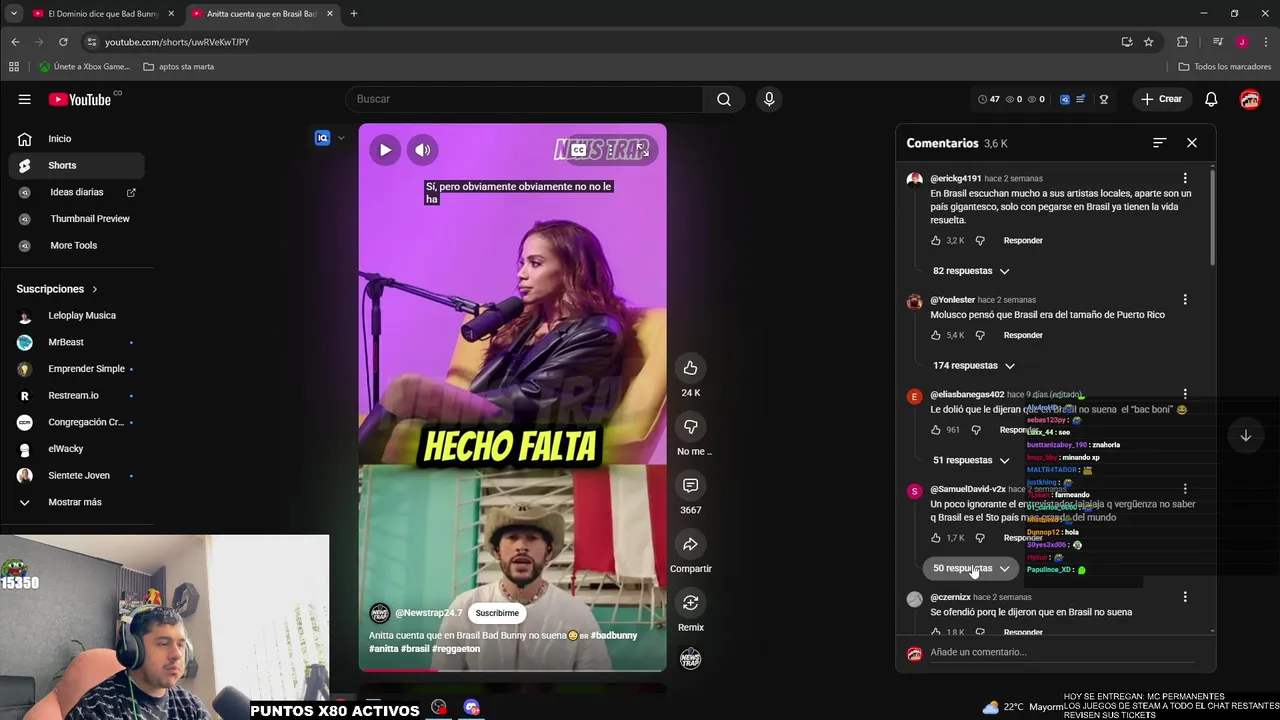The image size is (1280, 720).
Task: Like the @erickg4191 comment
Action: 936,240
